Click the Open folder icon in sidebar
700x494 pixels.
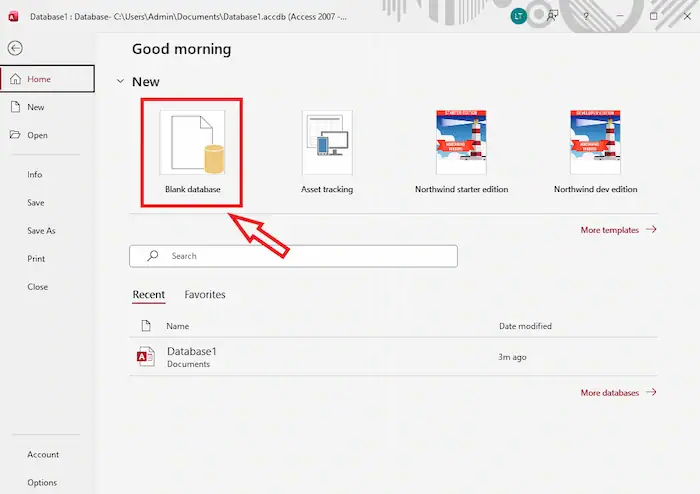click(x=14, y=135)
